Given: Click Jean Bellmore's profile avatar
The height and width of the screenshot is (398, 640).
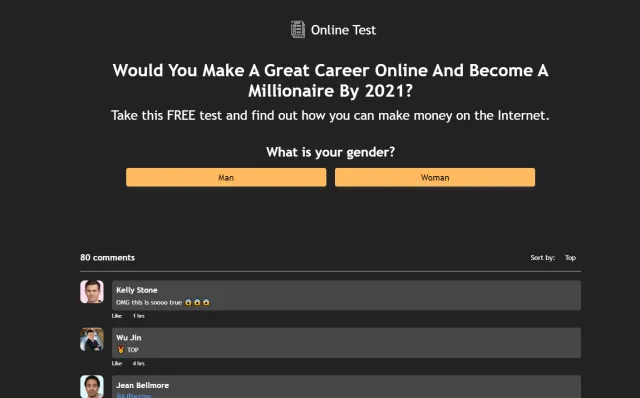Looking at the screenshot, I should [x=92, y=386].
